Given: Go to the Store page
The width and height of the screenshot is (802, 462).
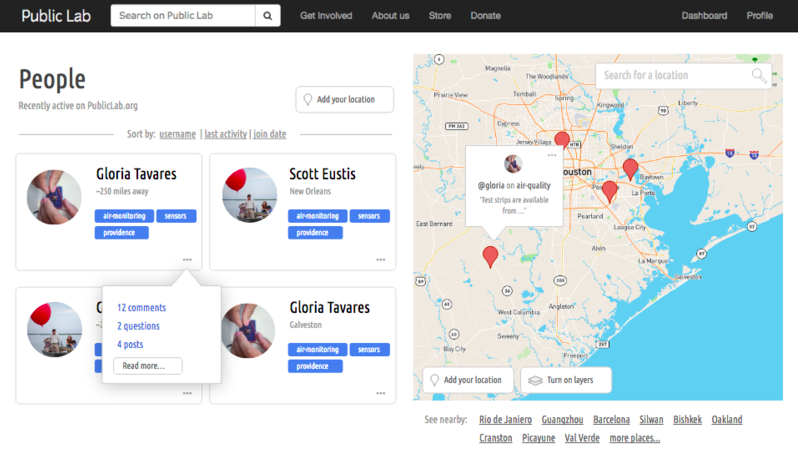Looking at the screenshot, I should (x=440, y=15).
